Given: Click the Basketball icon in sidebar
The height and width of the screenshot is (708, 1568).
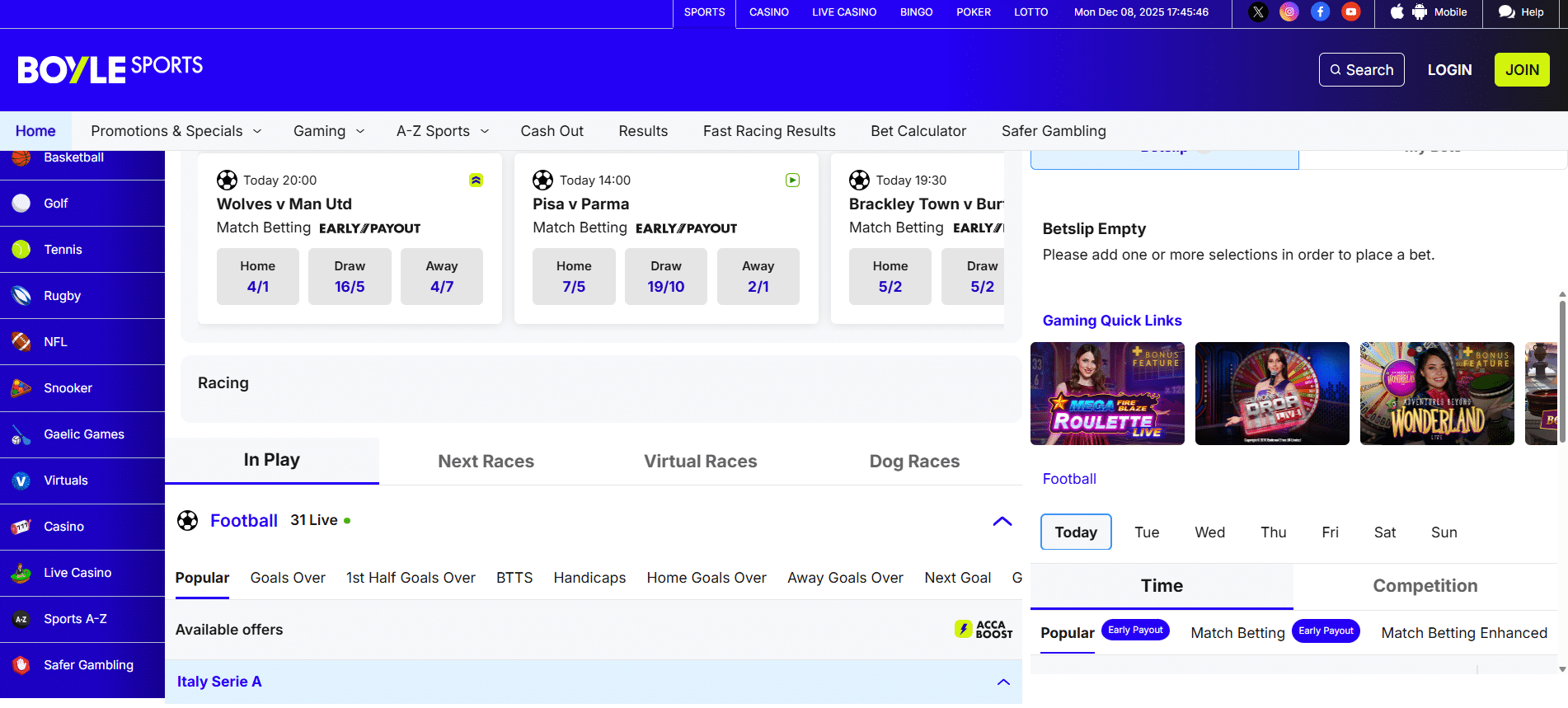Looking at the screenshot, I should coord(21,158).
